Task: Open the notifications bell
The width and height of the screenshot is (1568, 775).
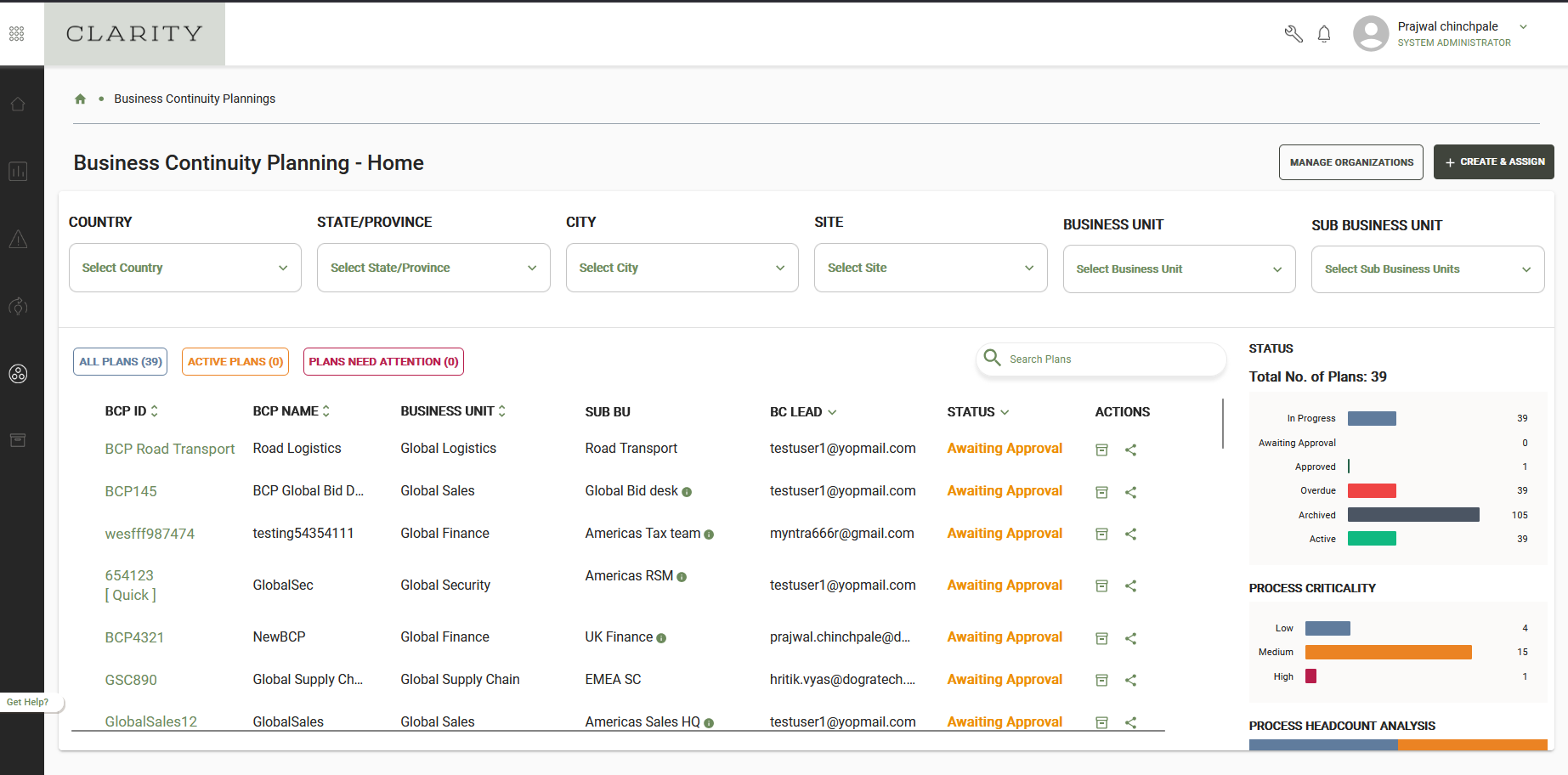Action: coord(1324,34)
